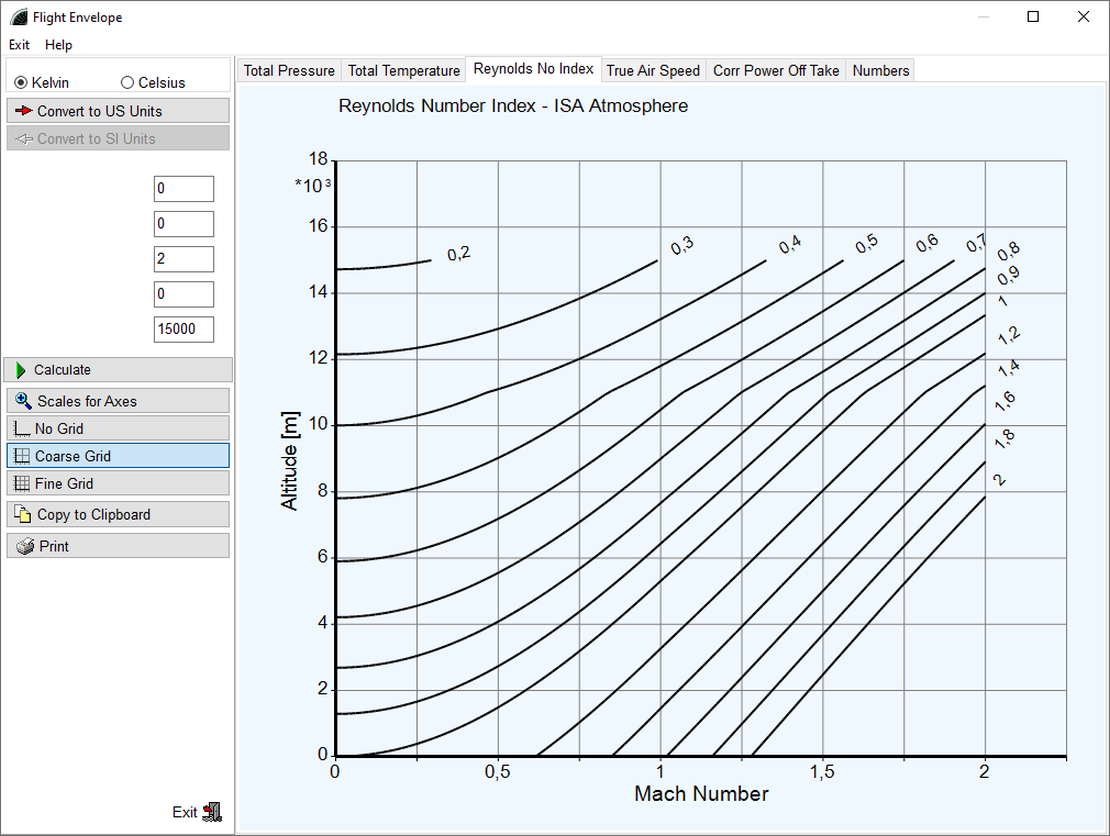Select the Celsius radio button

tap(127, 83)
